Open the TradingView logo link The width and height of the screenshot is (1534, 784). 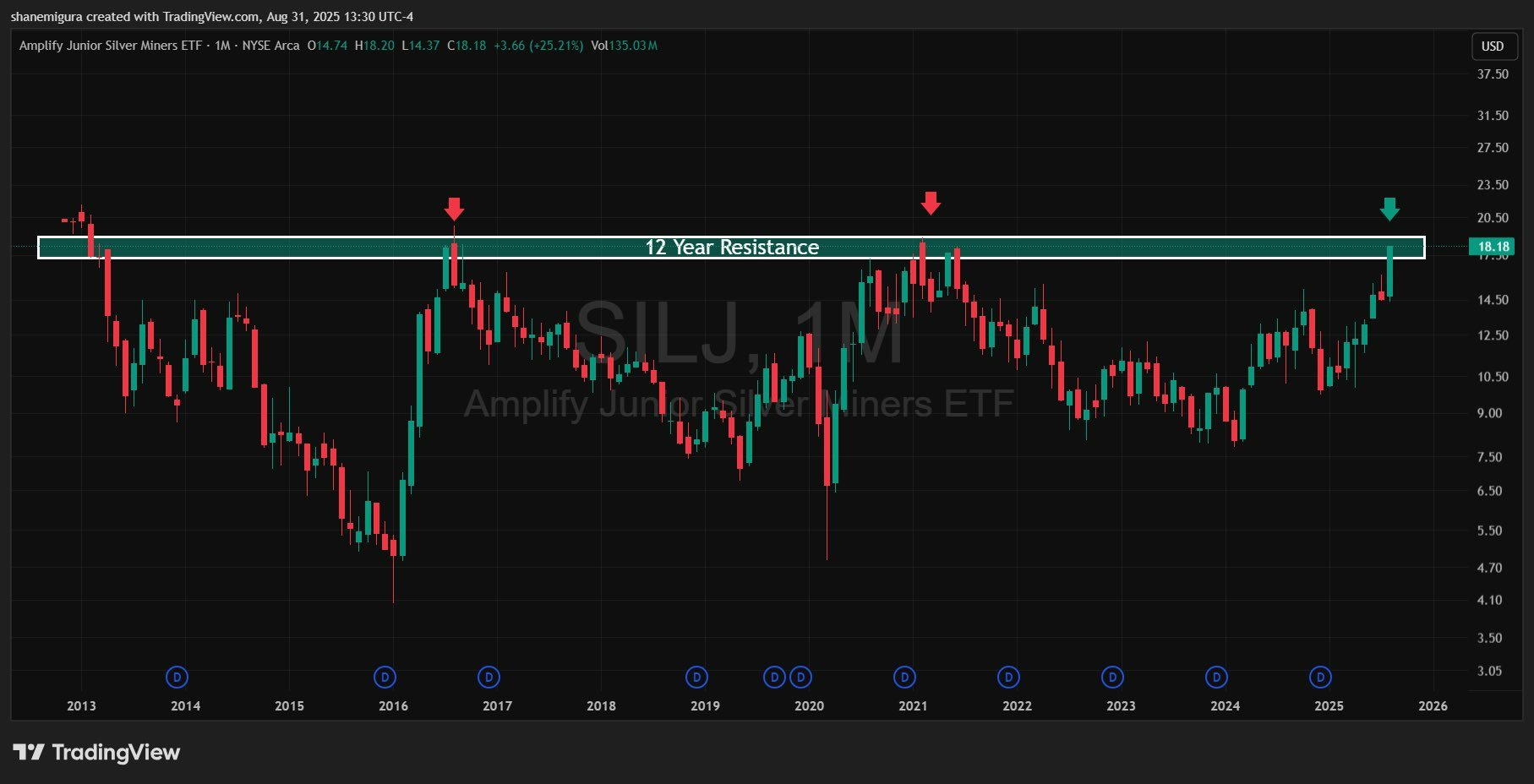(96, 752)
